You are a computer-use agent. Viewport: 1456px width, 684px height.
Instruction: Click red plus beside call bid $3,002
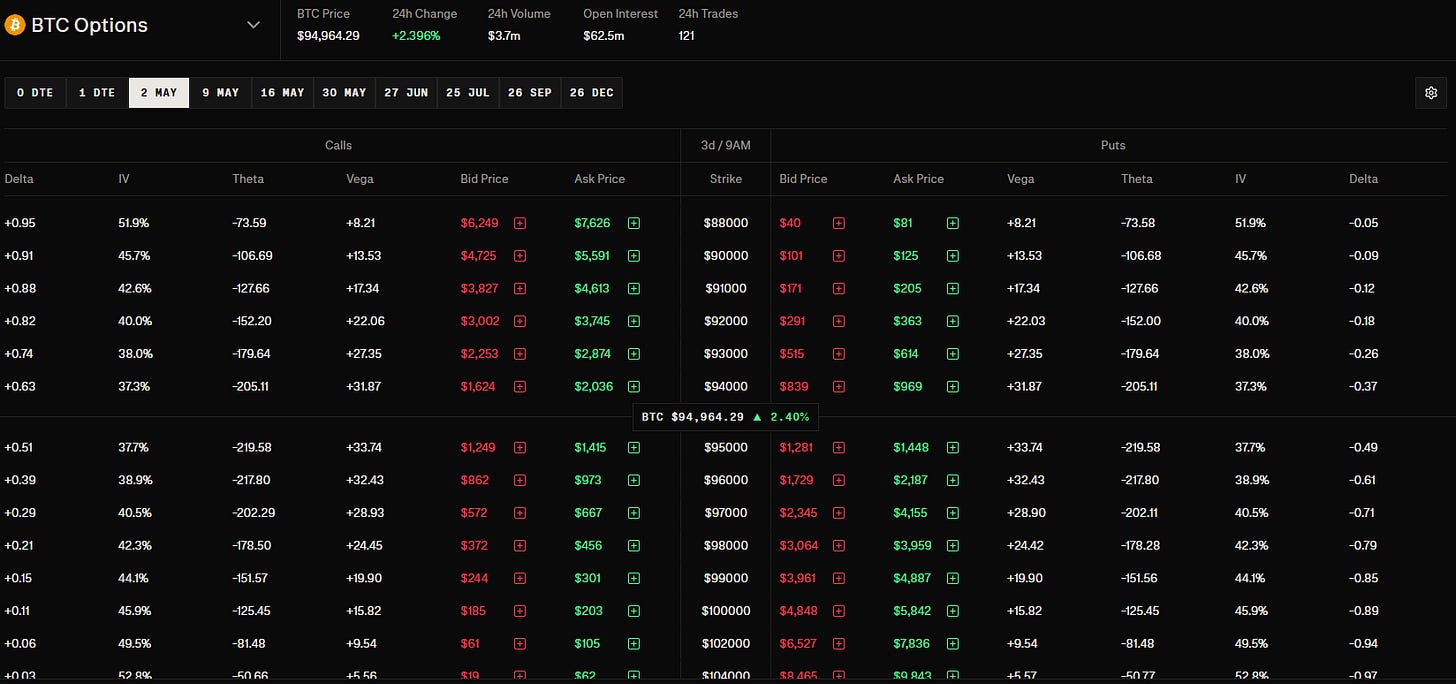pyautogui.click(x=520, y=321)
